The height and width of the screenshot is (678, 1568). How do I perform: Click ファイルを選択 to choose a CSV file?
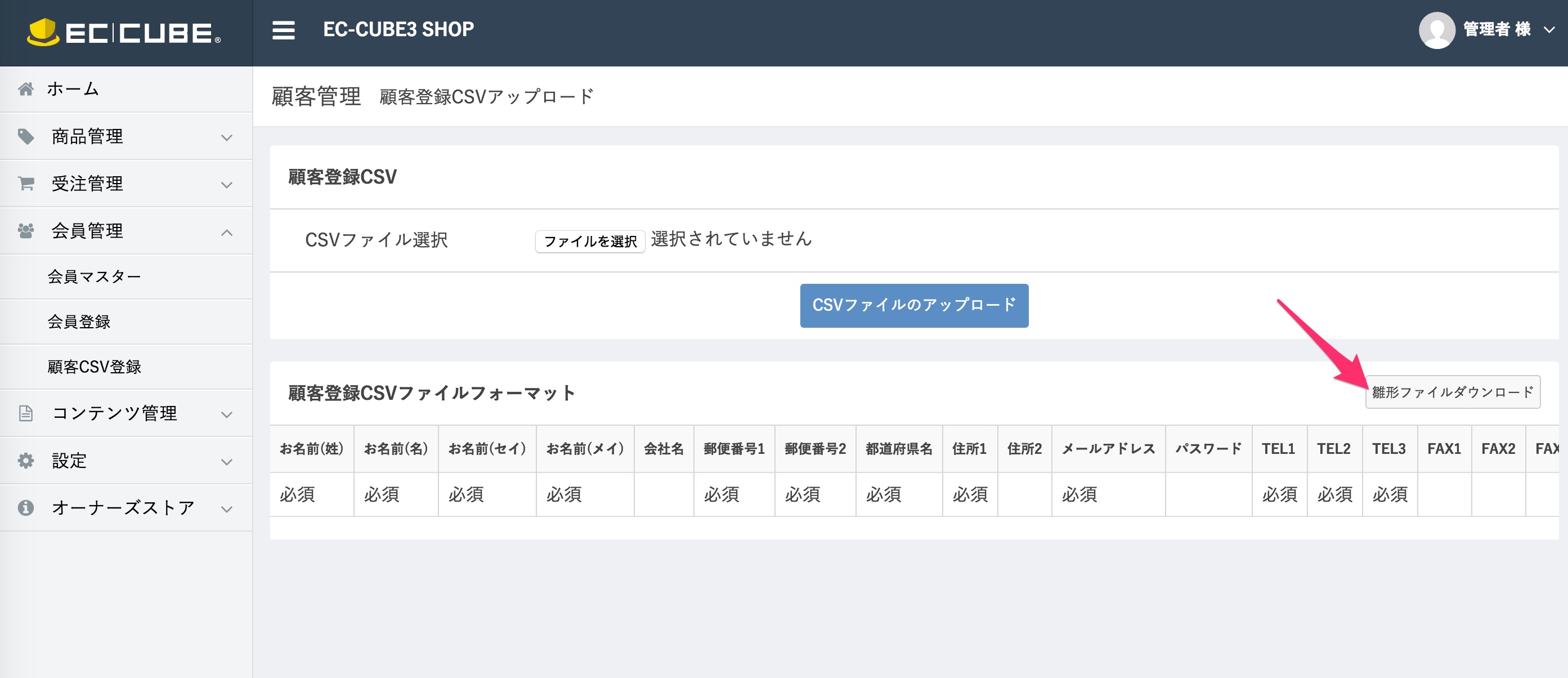[x=590, y=240]
